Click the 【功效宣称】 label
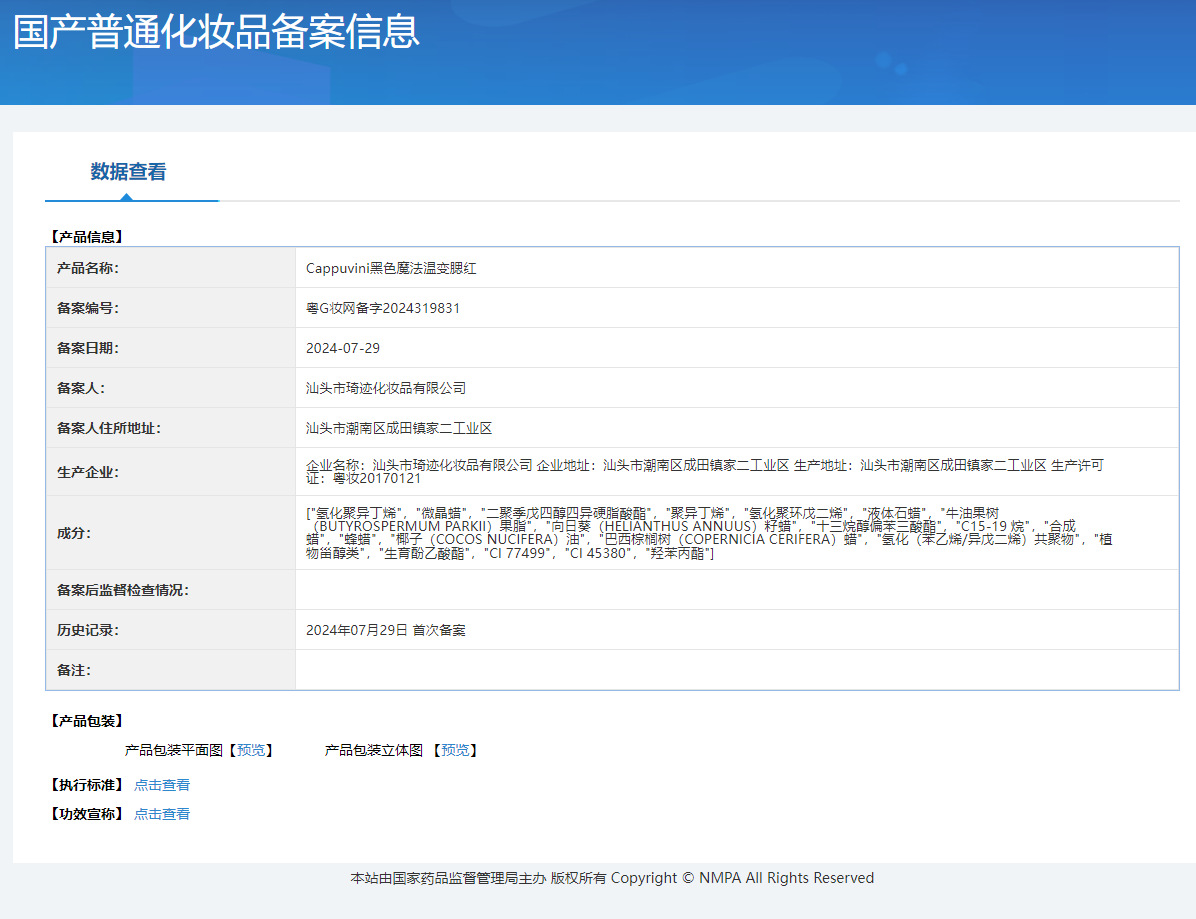 (x=86, y=814)
